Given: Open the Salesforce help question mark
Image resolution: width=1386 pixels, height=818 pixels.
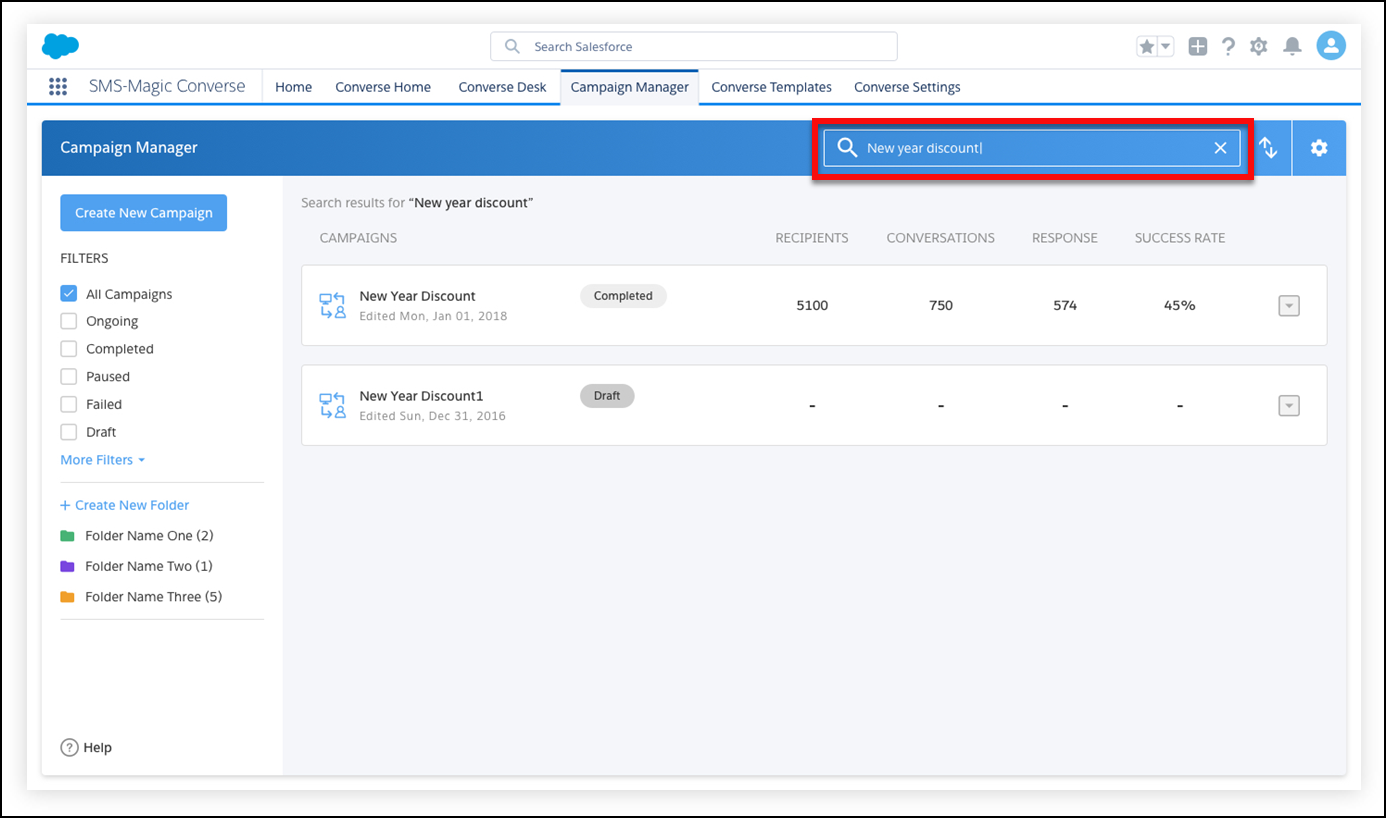Looking at the screenshot, I should pyautogui.click(x=1229, y=46).
